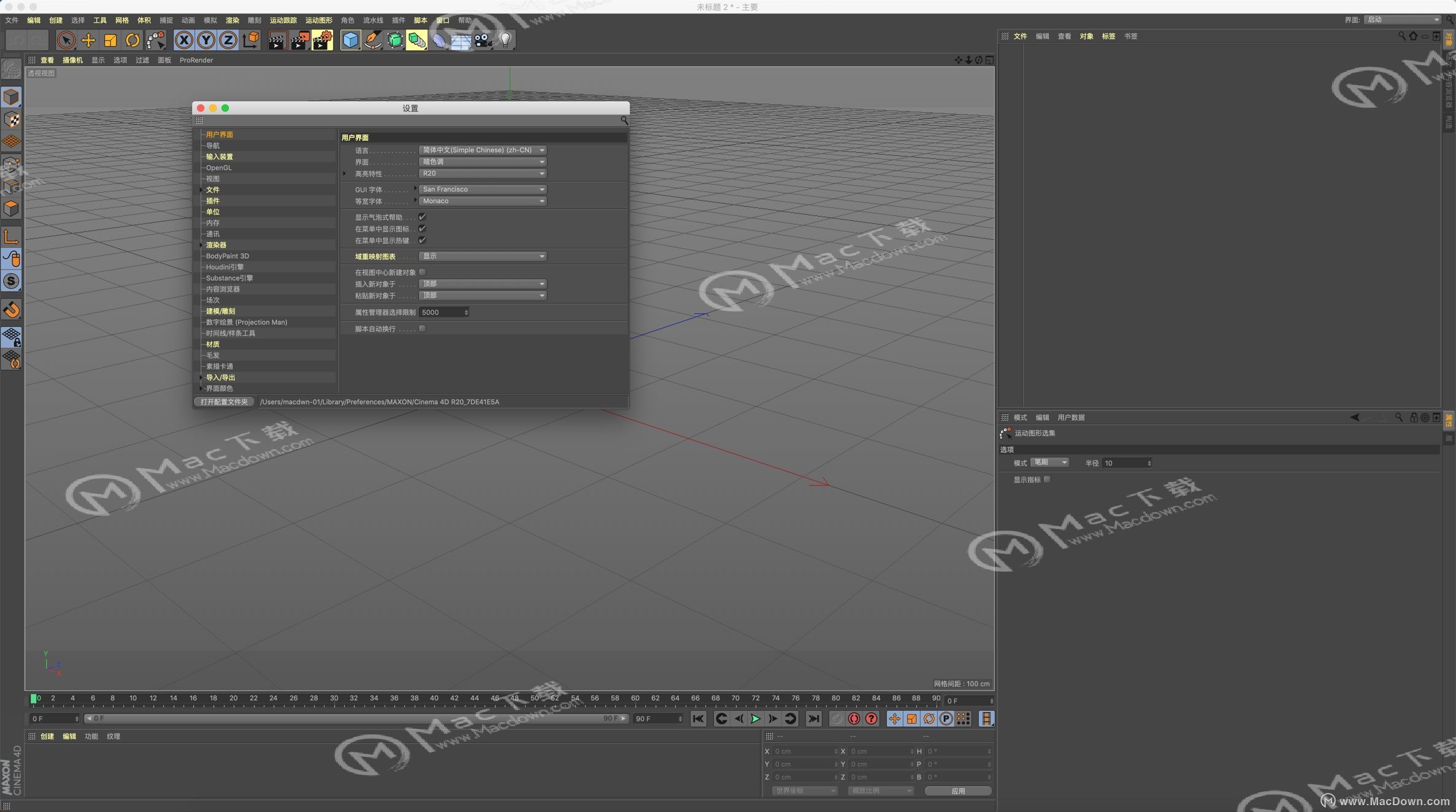The height and width of the screenshot is (812, 1456).
Task: Enable 脚本自动换行 checkbox
Action: coord(422,328)
